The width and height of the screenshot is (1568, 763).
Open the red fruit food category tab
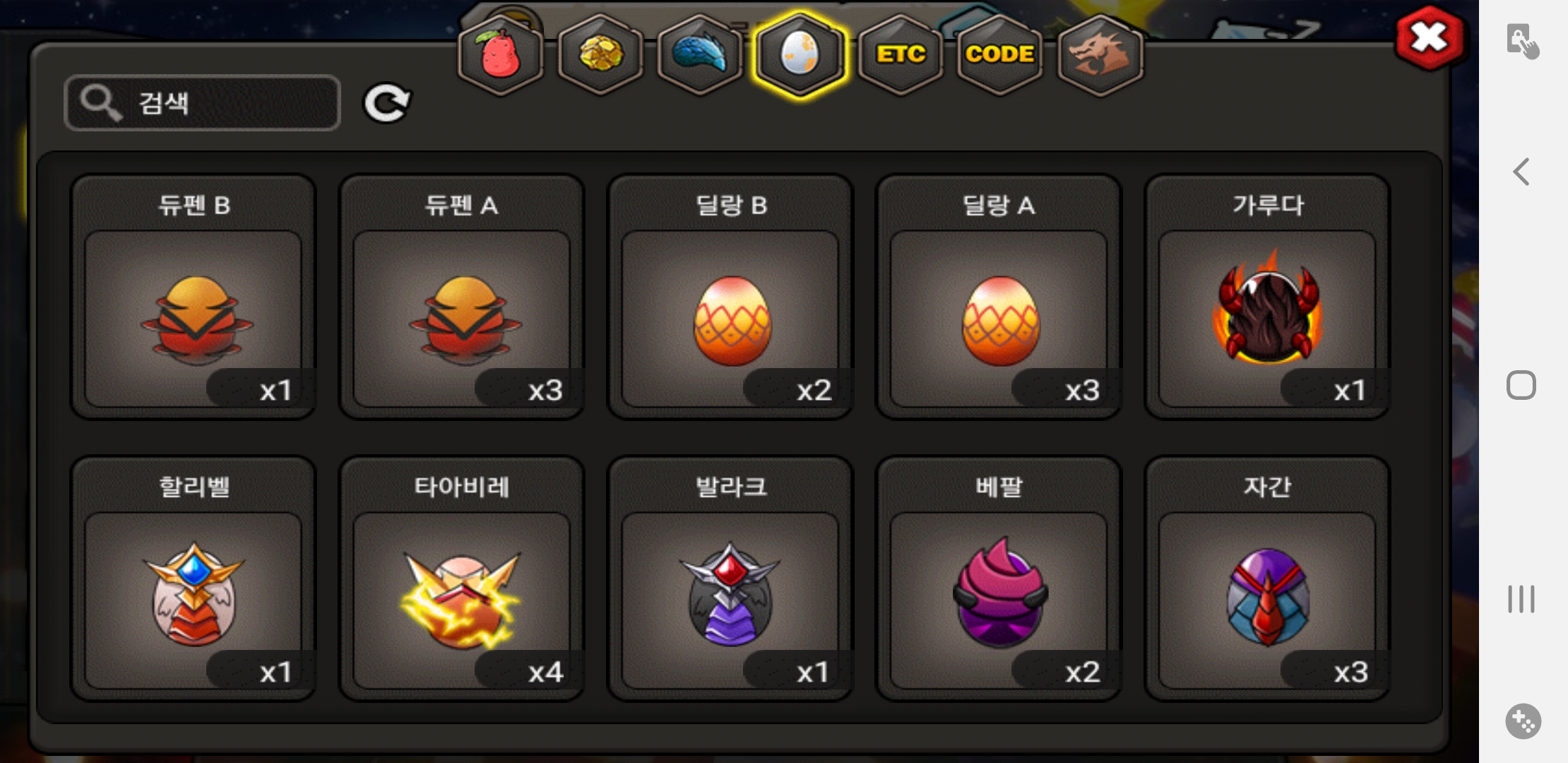click(x=500, y=54)
